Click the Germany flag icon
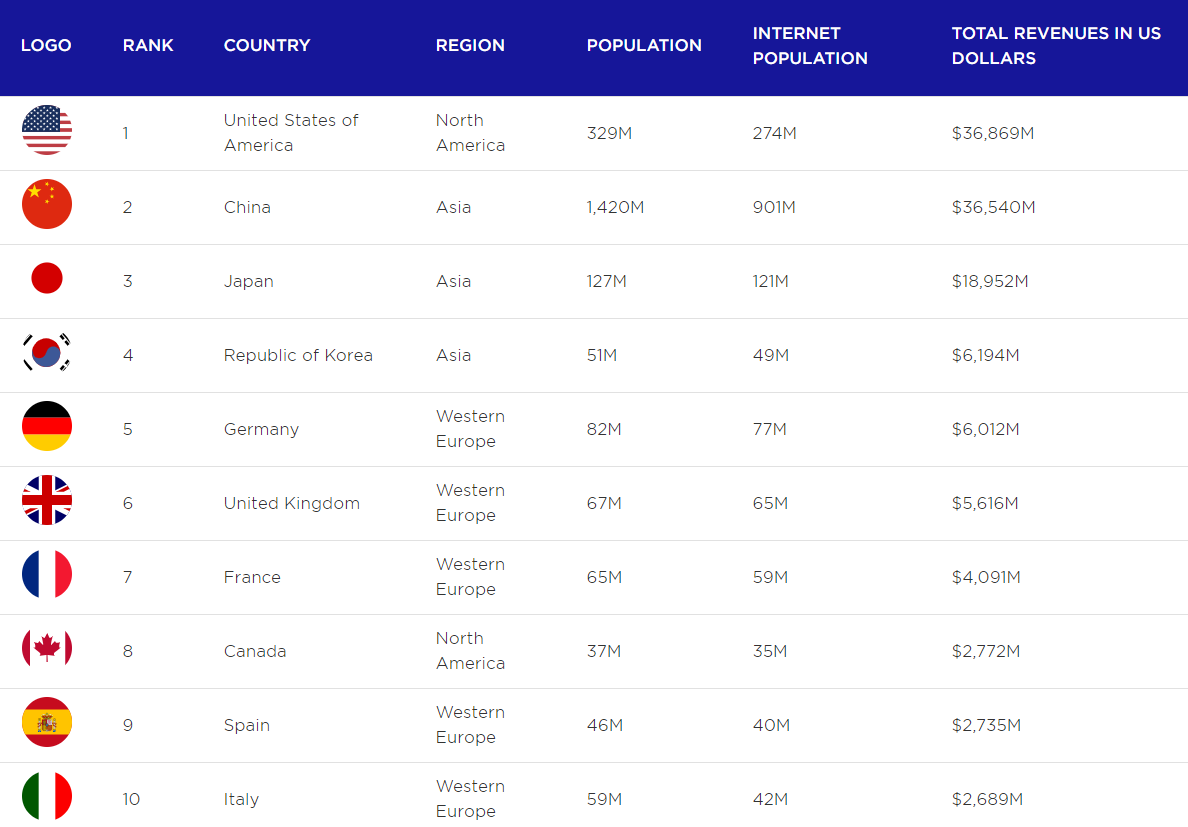1188x827 pixels. click(47, 427)
